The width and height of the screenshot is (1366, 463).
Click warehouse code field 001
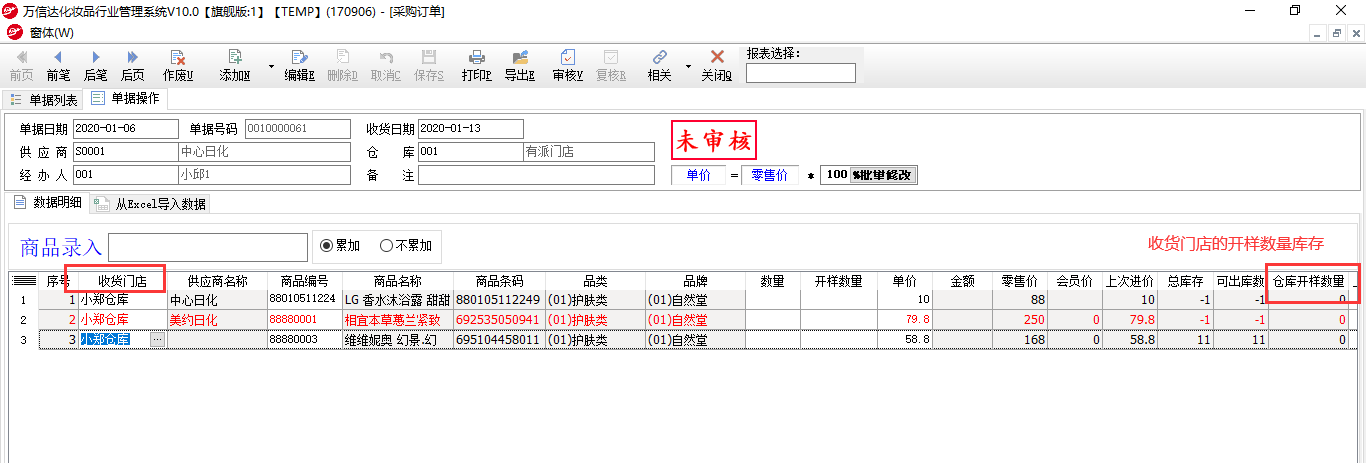pyautogui.click(x=470, y=152)
